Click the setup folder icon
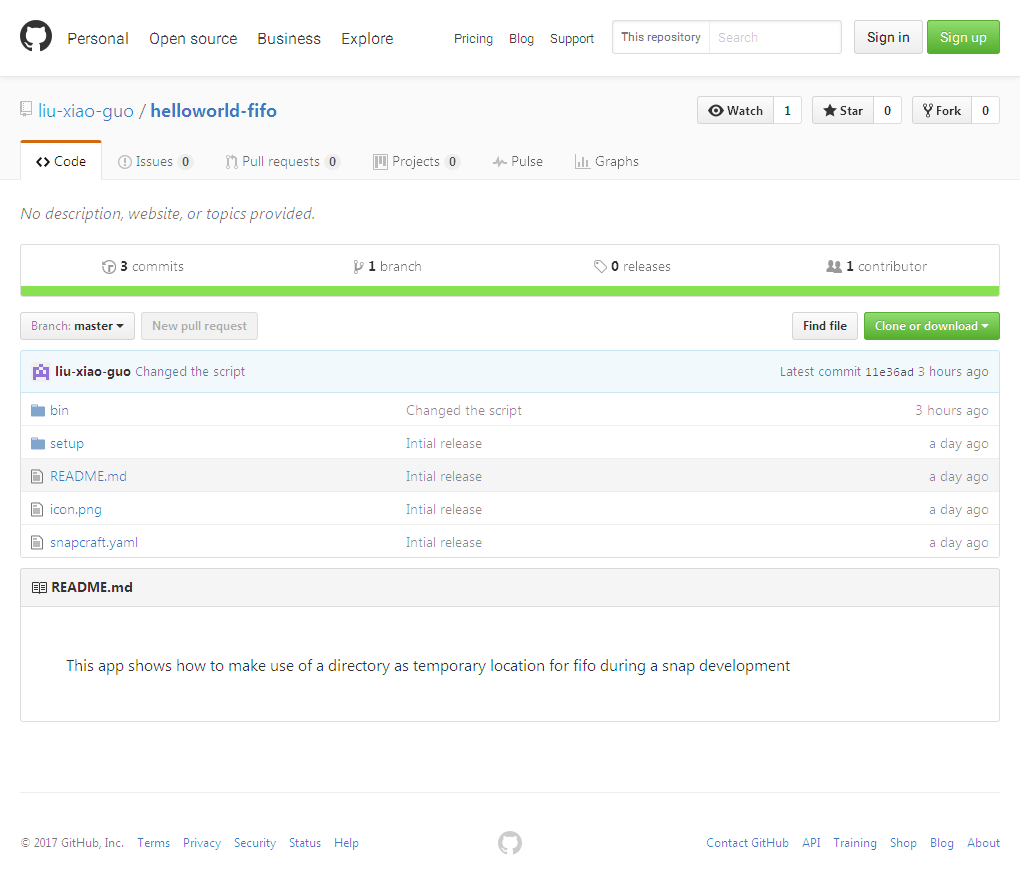1020x891 pixels. (x=38, y=444)
